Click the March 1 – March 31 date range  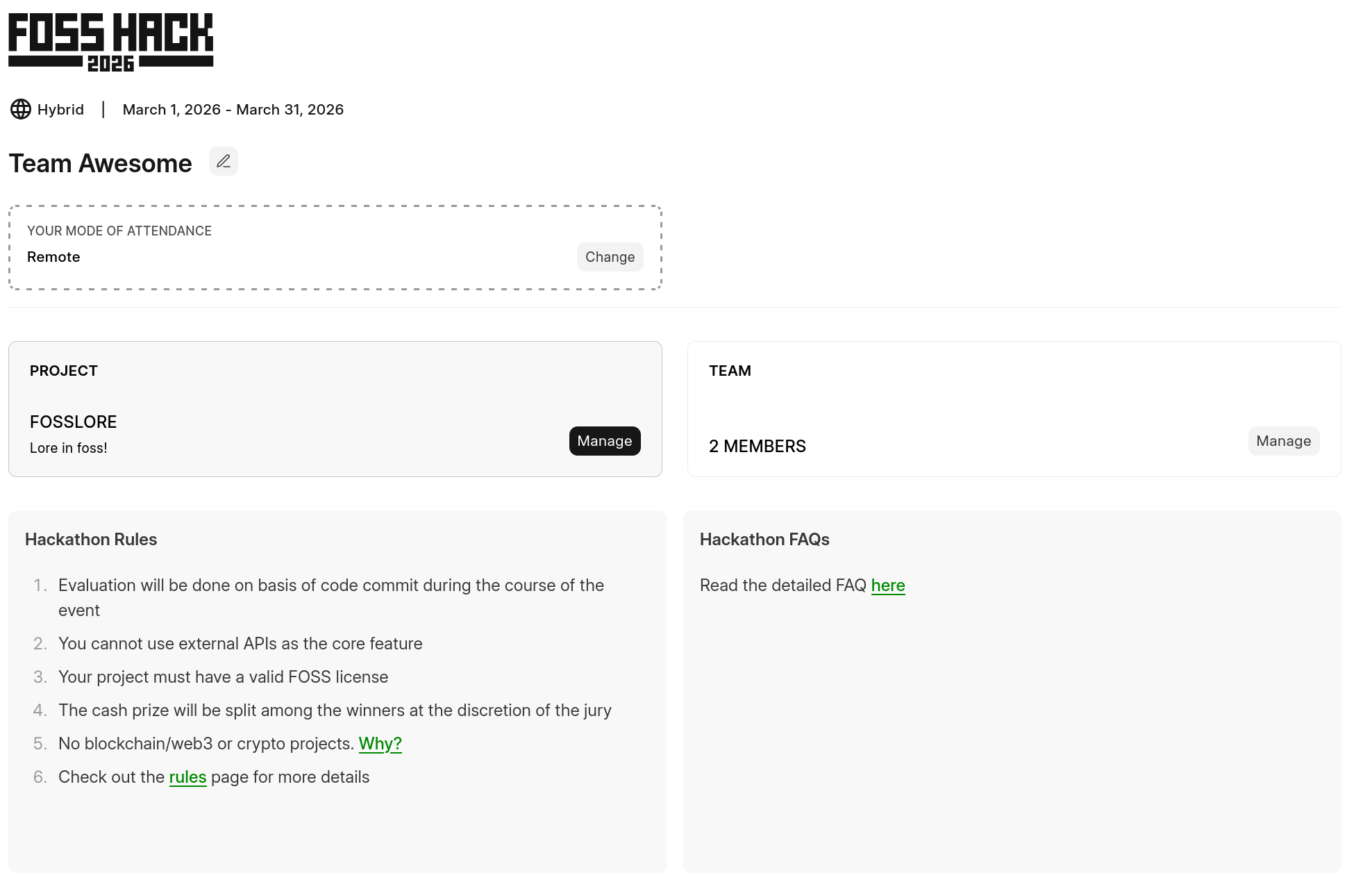233,110
